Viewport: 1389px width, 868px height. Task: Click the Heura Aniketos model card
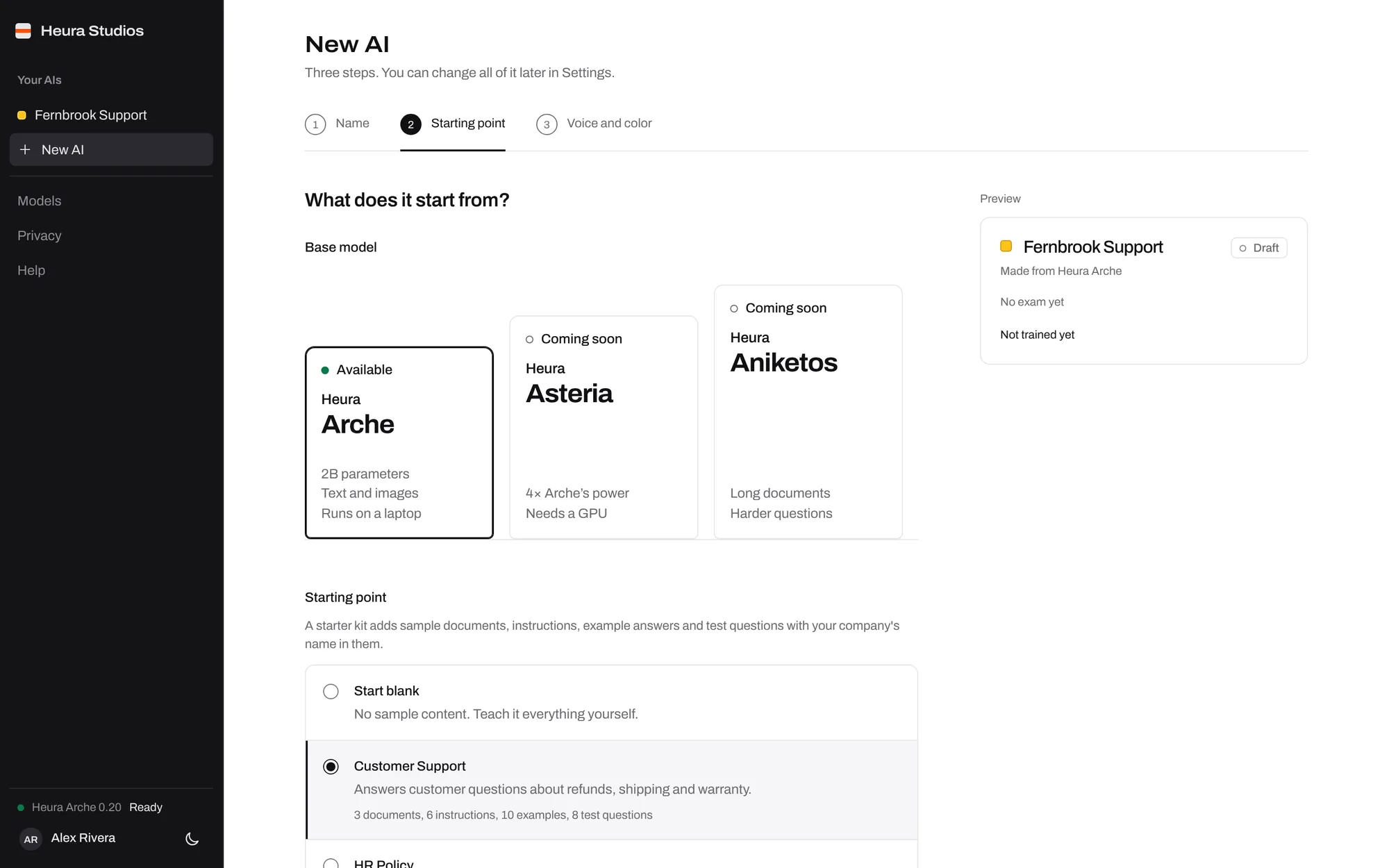808,412
